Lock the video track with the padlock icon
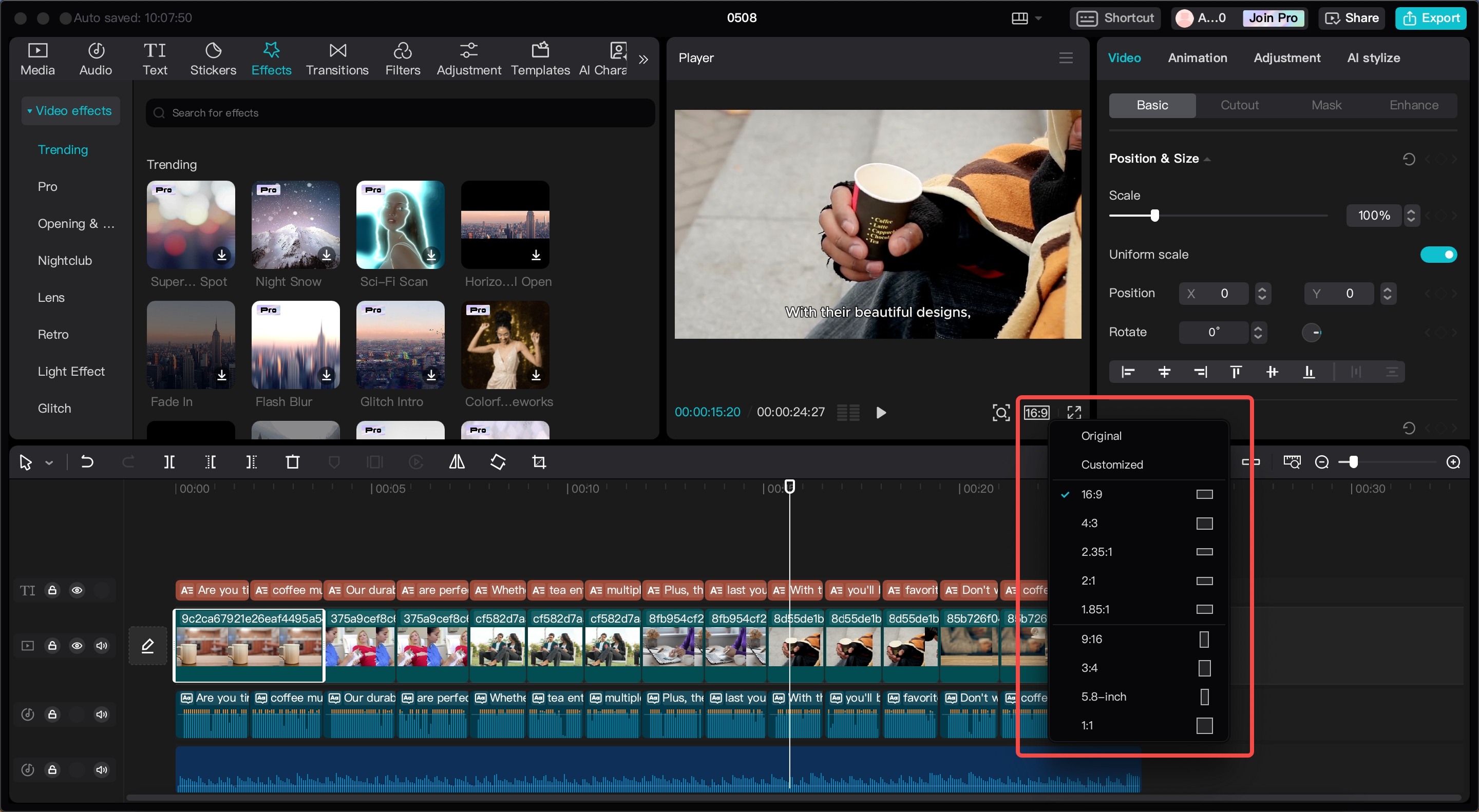This screenshot has width=1479, height=812. click(53, 645)
